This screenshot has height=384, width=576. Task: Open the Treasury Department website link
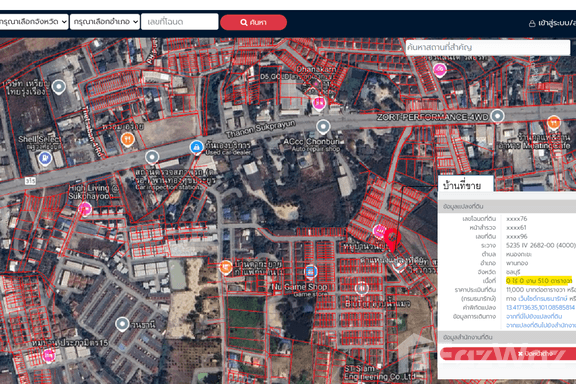[543, 298]
